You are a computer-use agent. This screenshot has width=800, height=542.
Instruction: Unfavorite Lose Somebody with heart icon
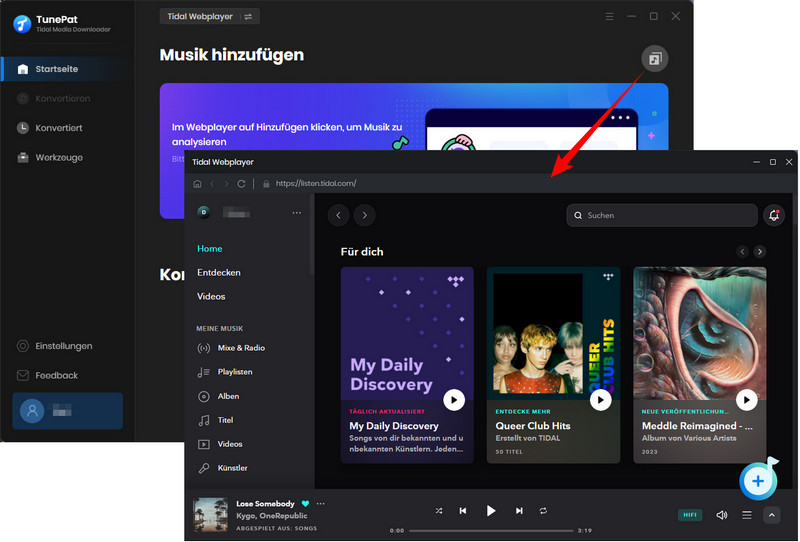click(x=305, y=504)
